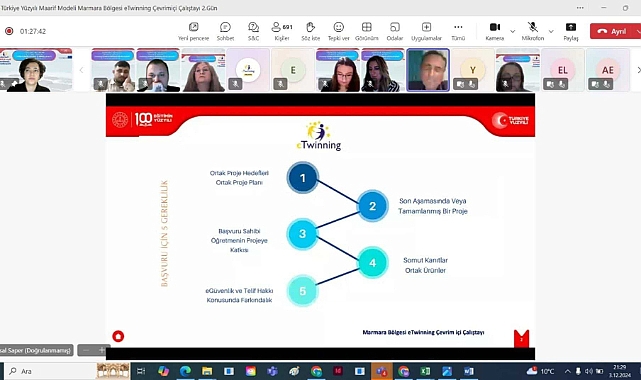Viewport: 641px width, 380px height.
Task: Open Yeni pencere pop-out window
Action: click(193, 31)
